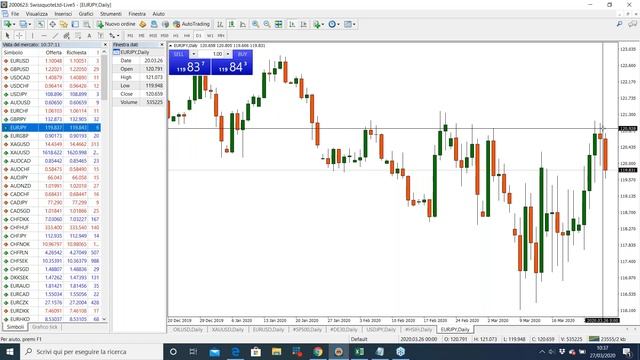Open the Strategy Tester icon

pos(87,24)
